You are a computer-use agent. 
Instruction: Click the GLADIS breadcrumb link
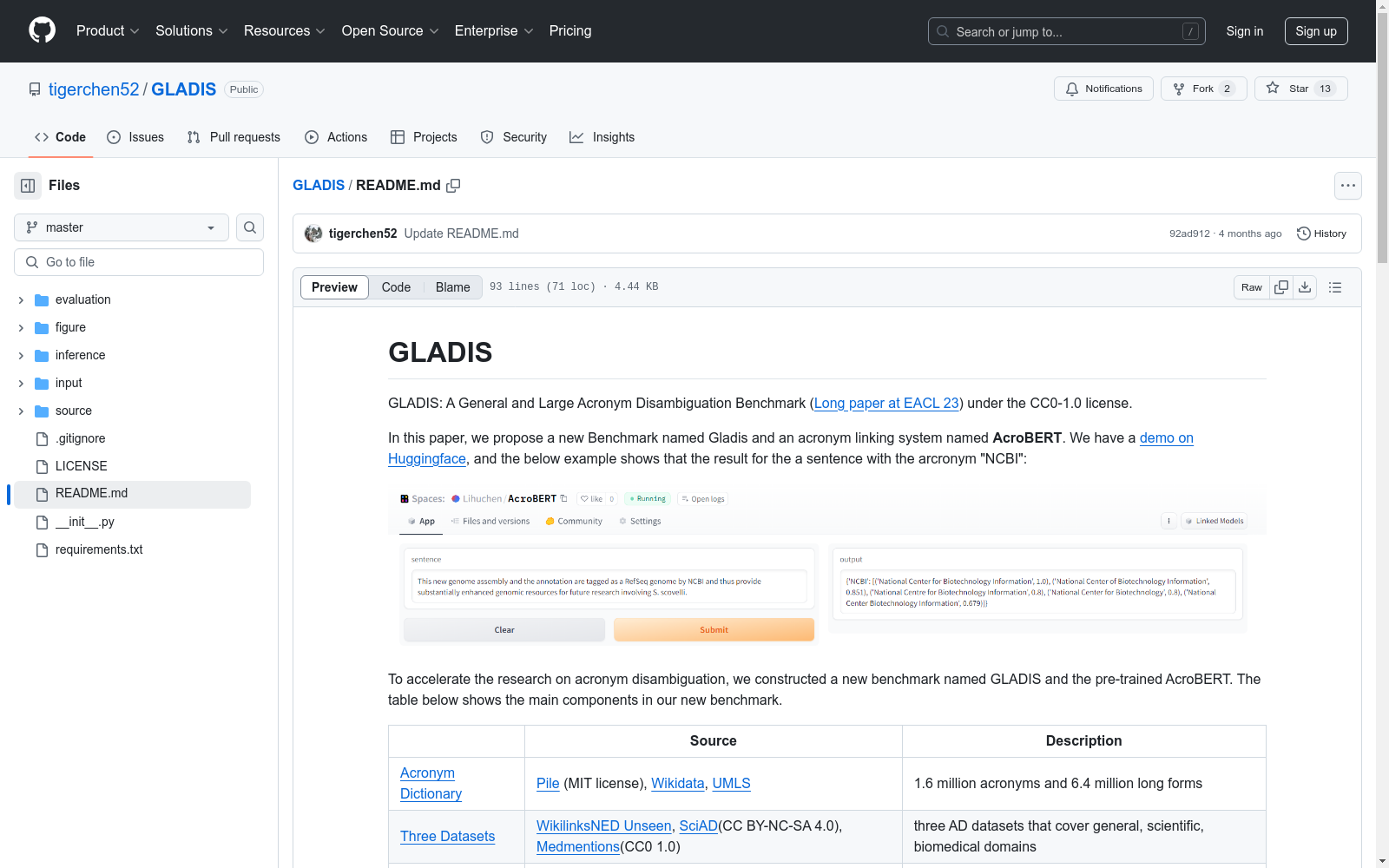(319, 186)
